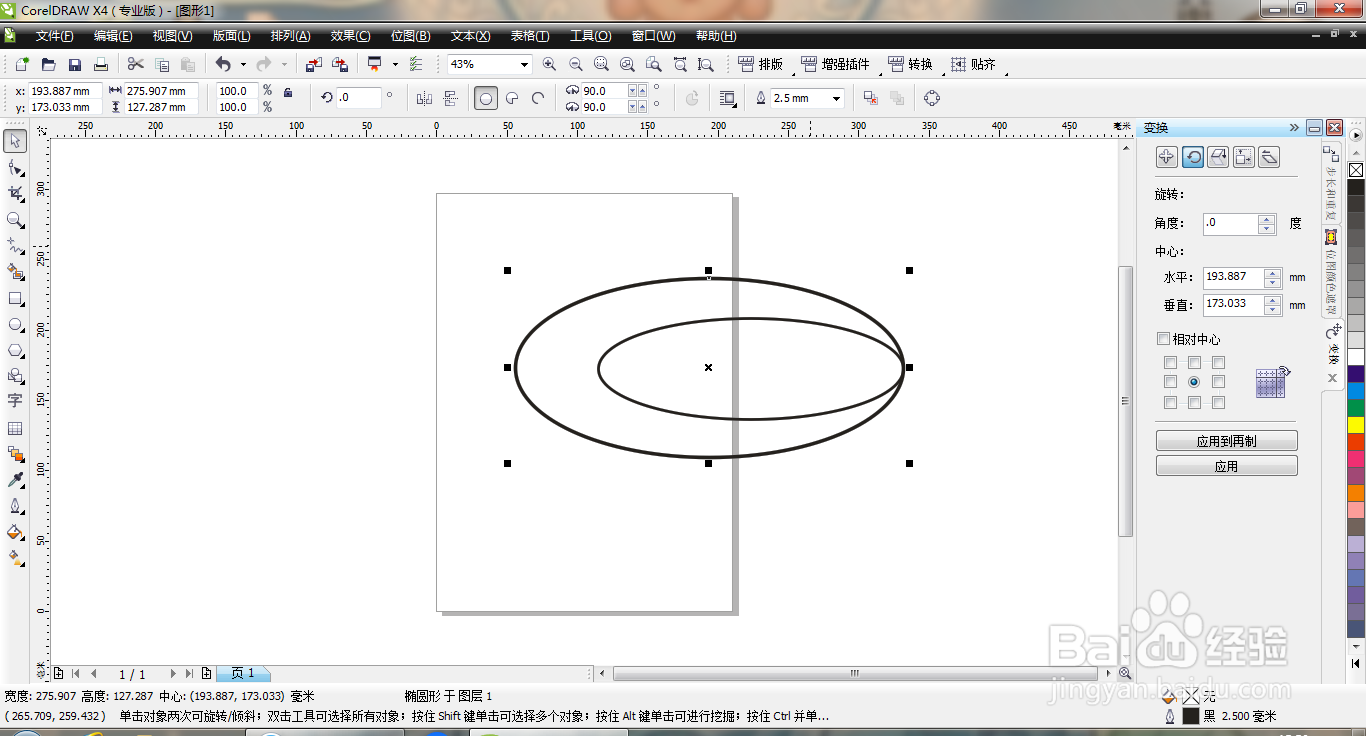Viewport: 1366px width, 736px height.
Task: Click the Export icon
Action: [339, 65]
